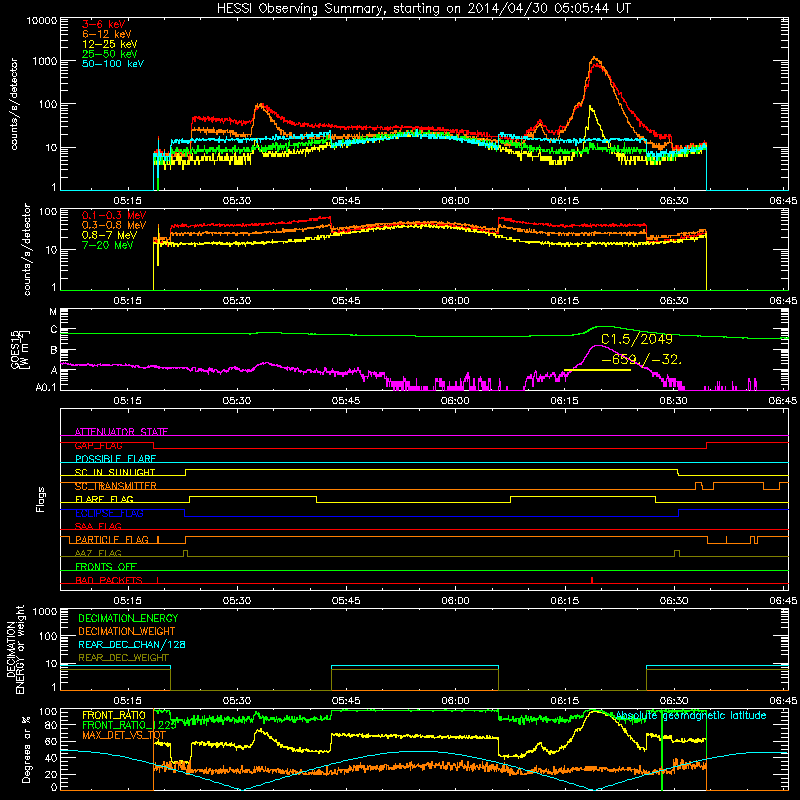
Task: Click the green FRONT_RATIO_1225 legend entry
Action: point(129,725)
